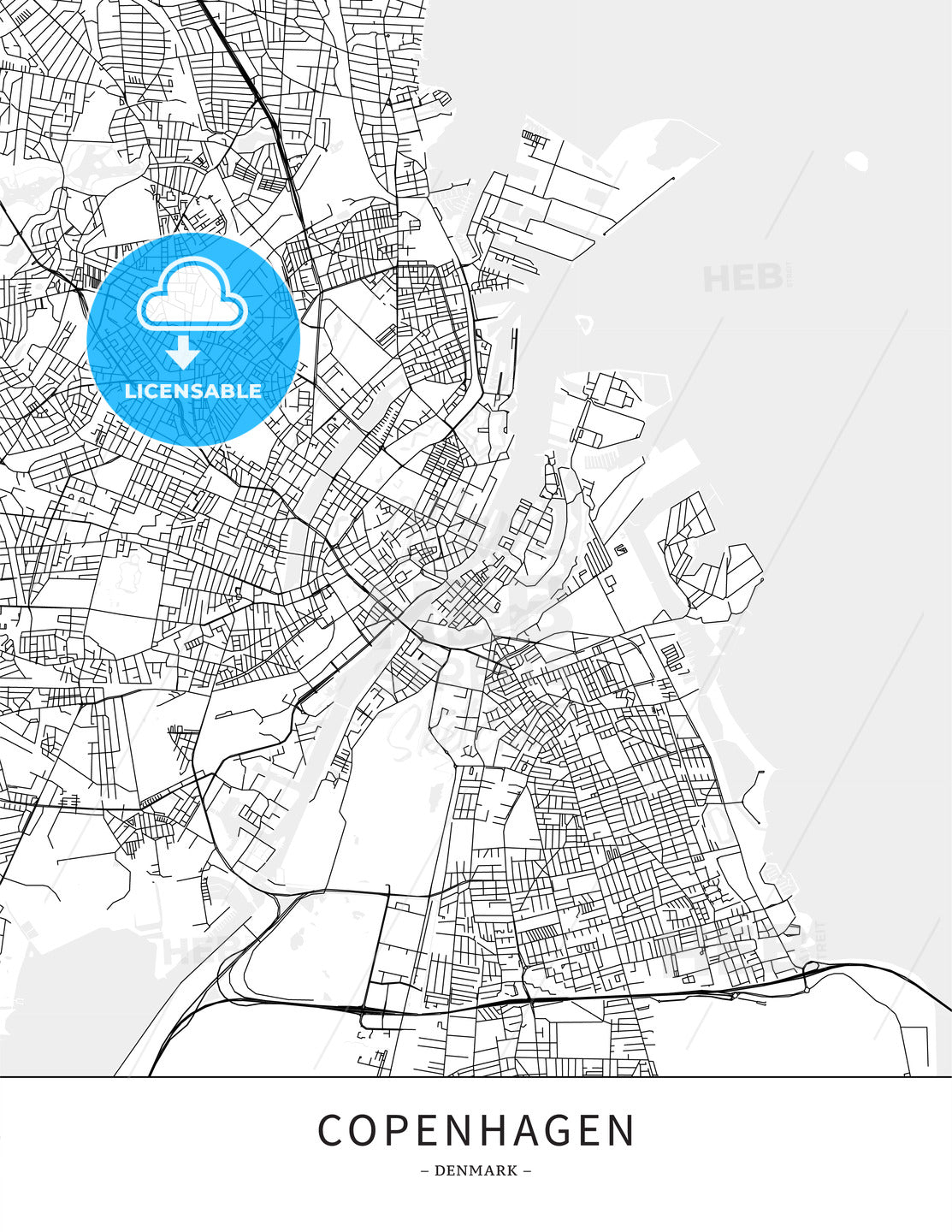
Task: Click the horizontal line above the title
Action: pyautogui.click(x=476, y=1076)
